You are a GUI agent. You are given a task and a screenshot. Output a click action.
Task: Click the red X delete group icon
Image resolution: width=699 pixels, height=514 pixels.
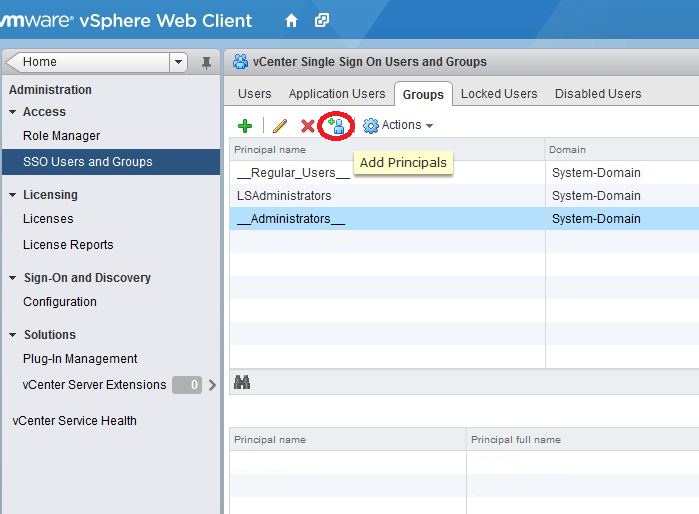pos(308,126)
